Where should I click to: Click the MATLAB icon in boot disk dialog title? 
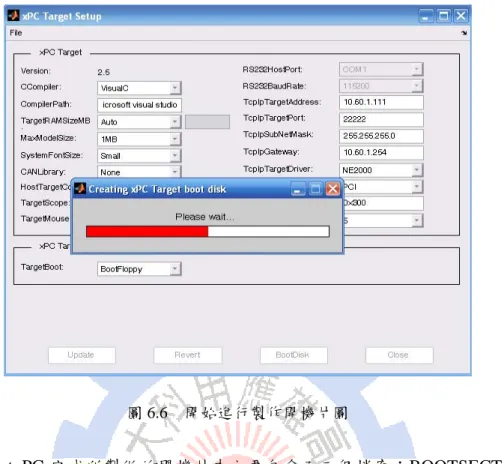click(80, 189)
